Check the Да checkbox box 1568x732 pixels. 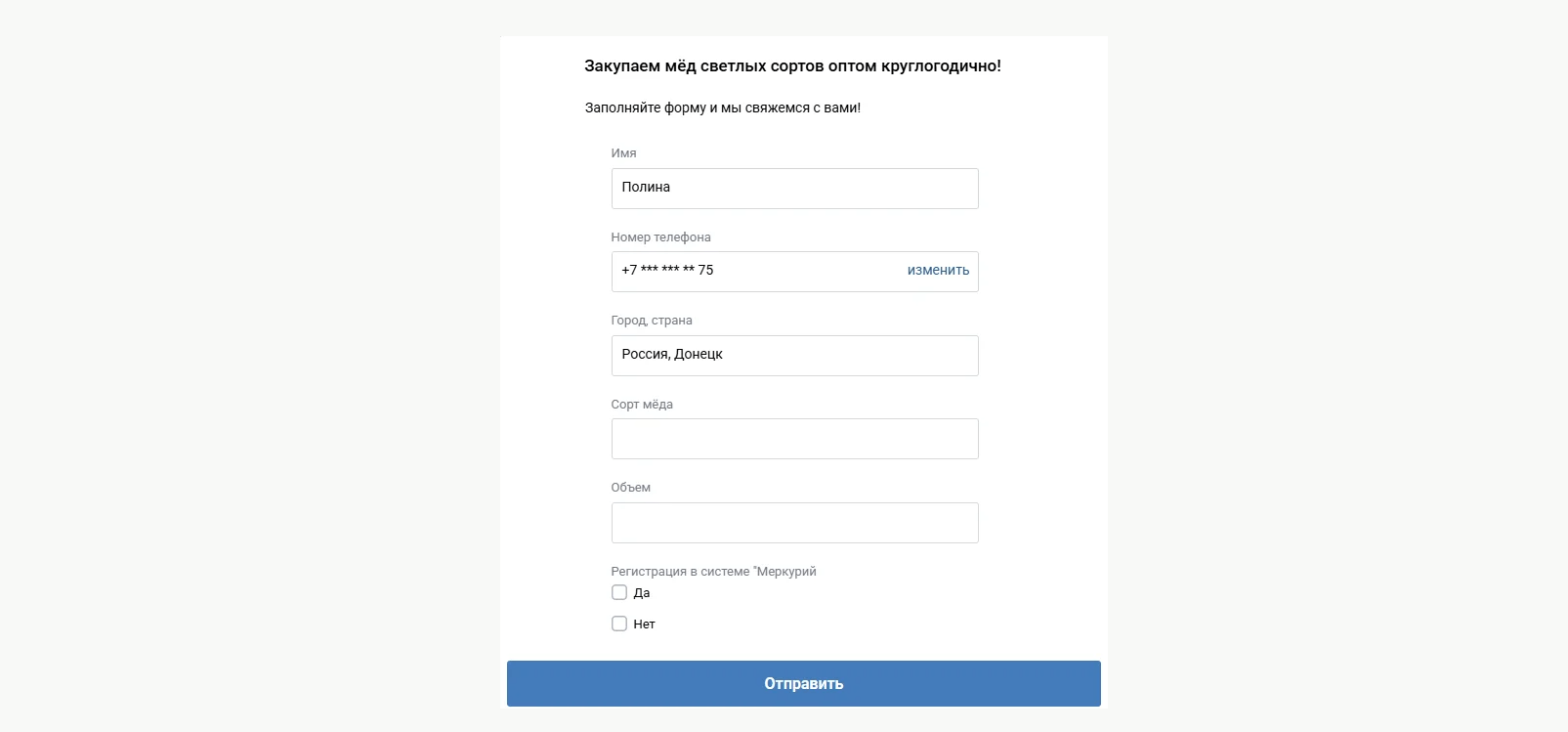pos(619,592)
